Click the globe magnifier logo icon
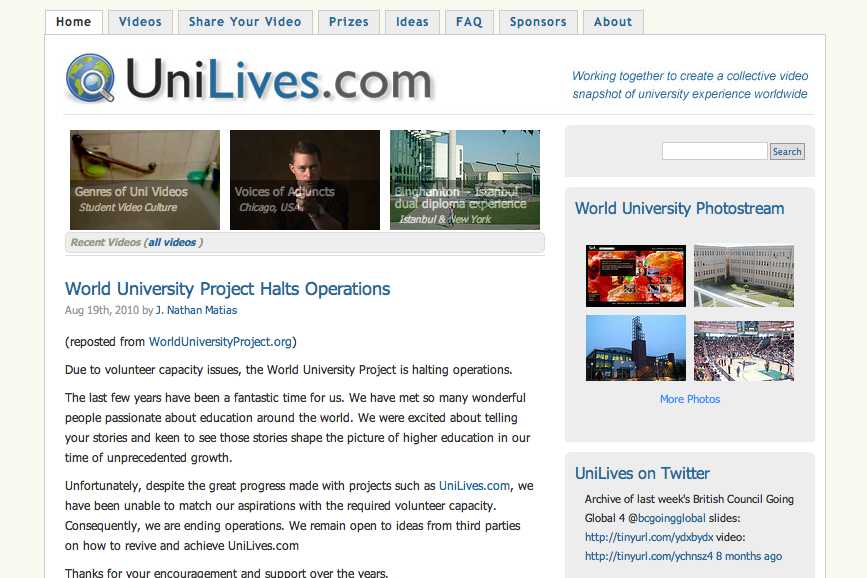The image size is (867, 578). (x=90, y=78)
